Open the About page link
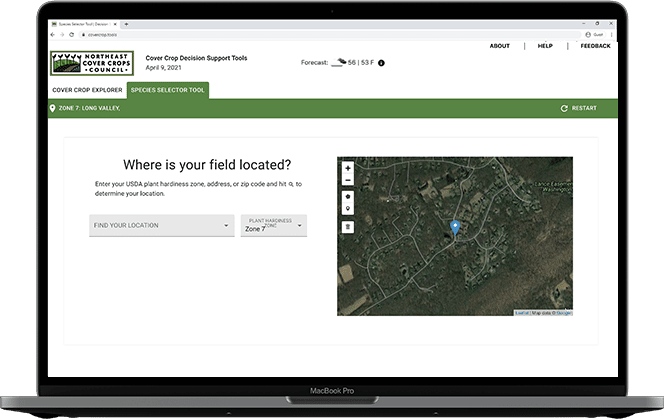The height and width of the screenshot is (419, 664). pos(500,46)
